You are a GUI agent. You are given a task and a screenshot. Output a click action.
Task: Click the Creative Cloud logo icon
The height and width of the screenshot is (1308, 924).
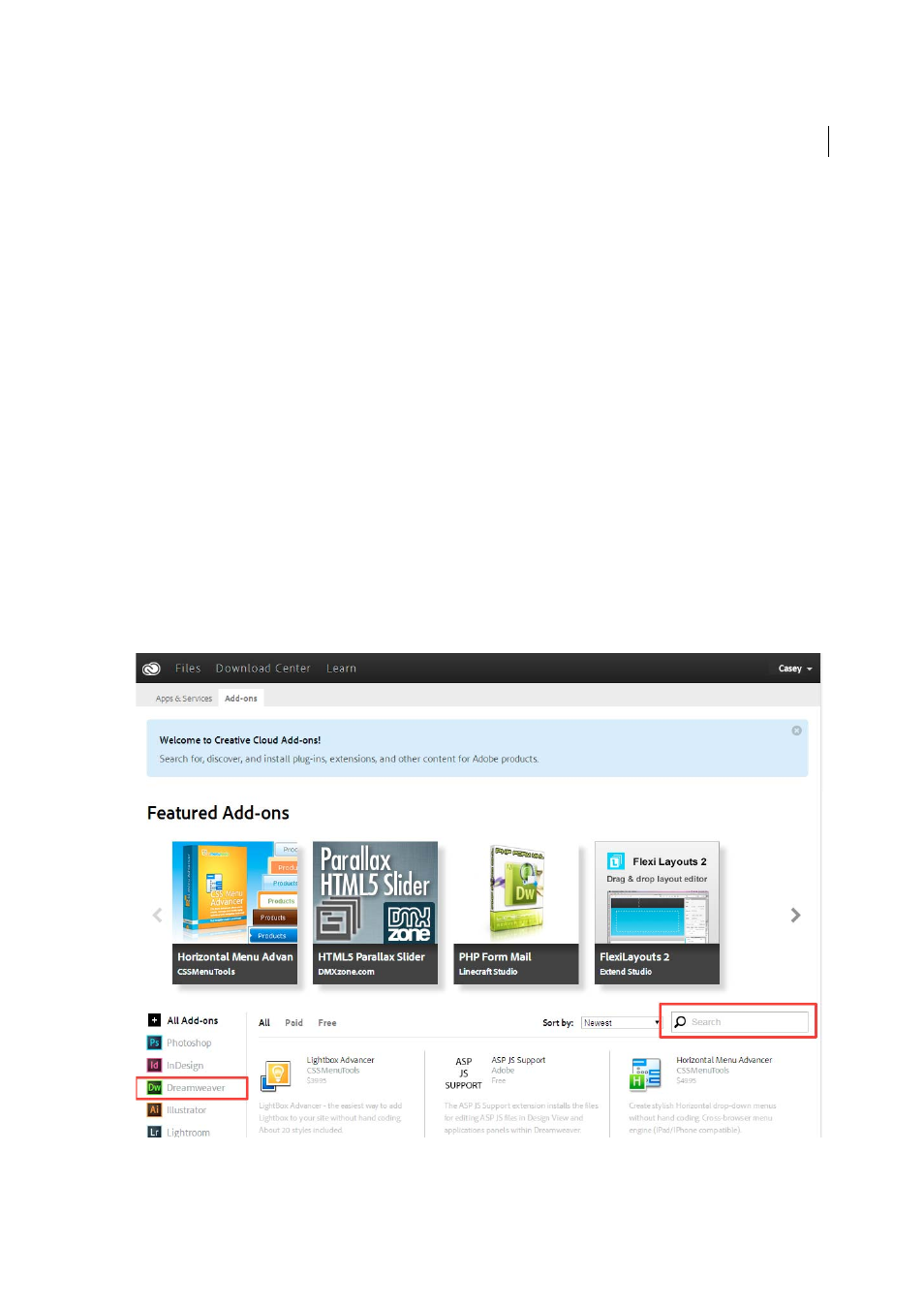pos(151,669)
